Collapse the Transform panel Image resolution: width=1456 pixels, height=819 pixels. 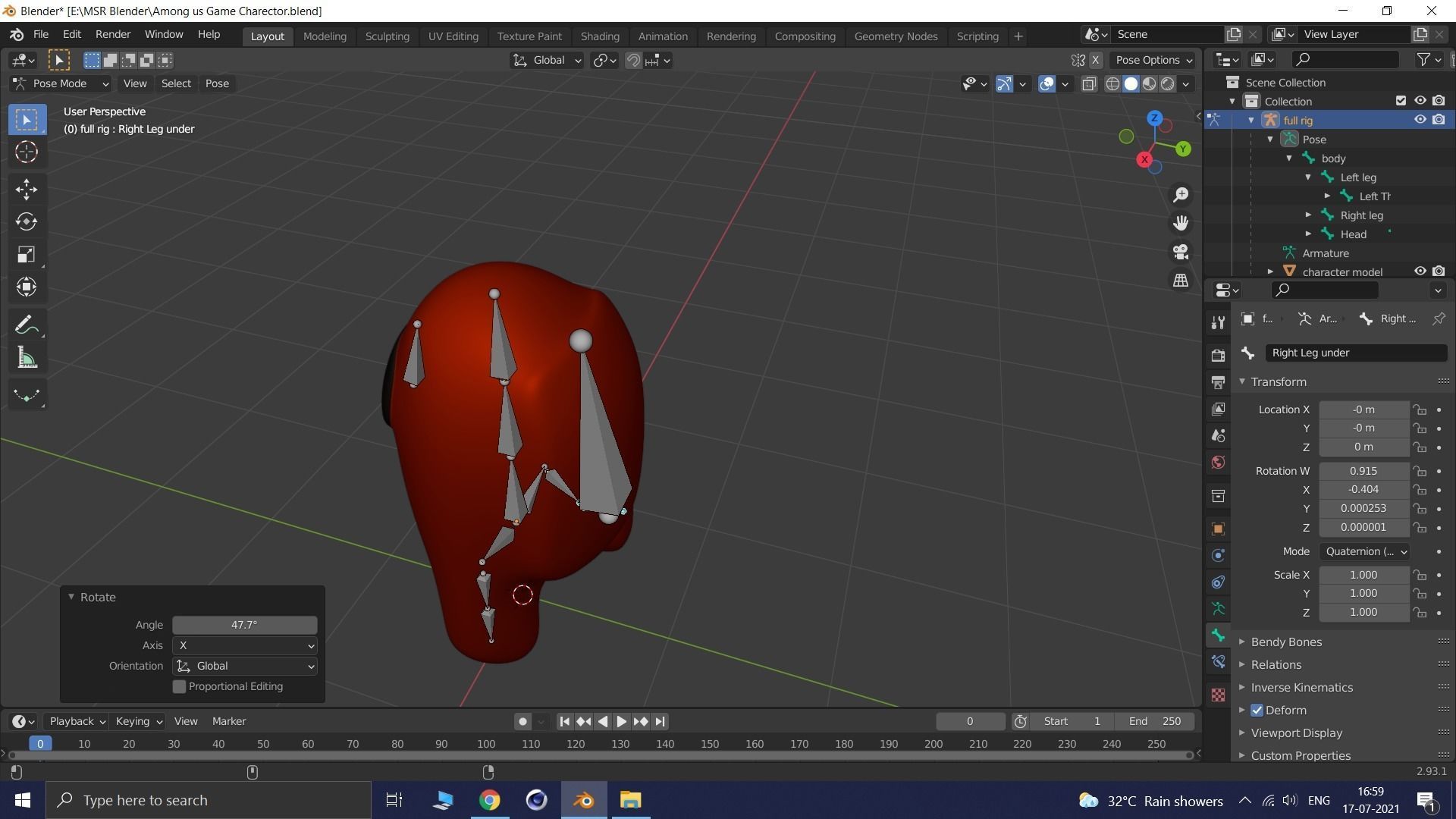[1279, 381]
